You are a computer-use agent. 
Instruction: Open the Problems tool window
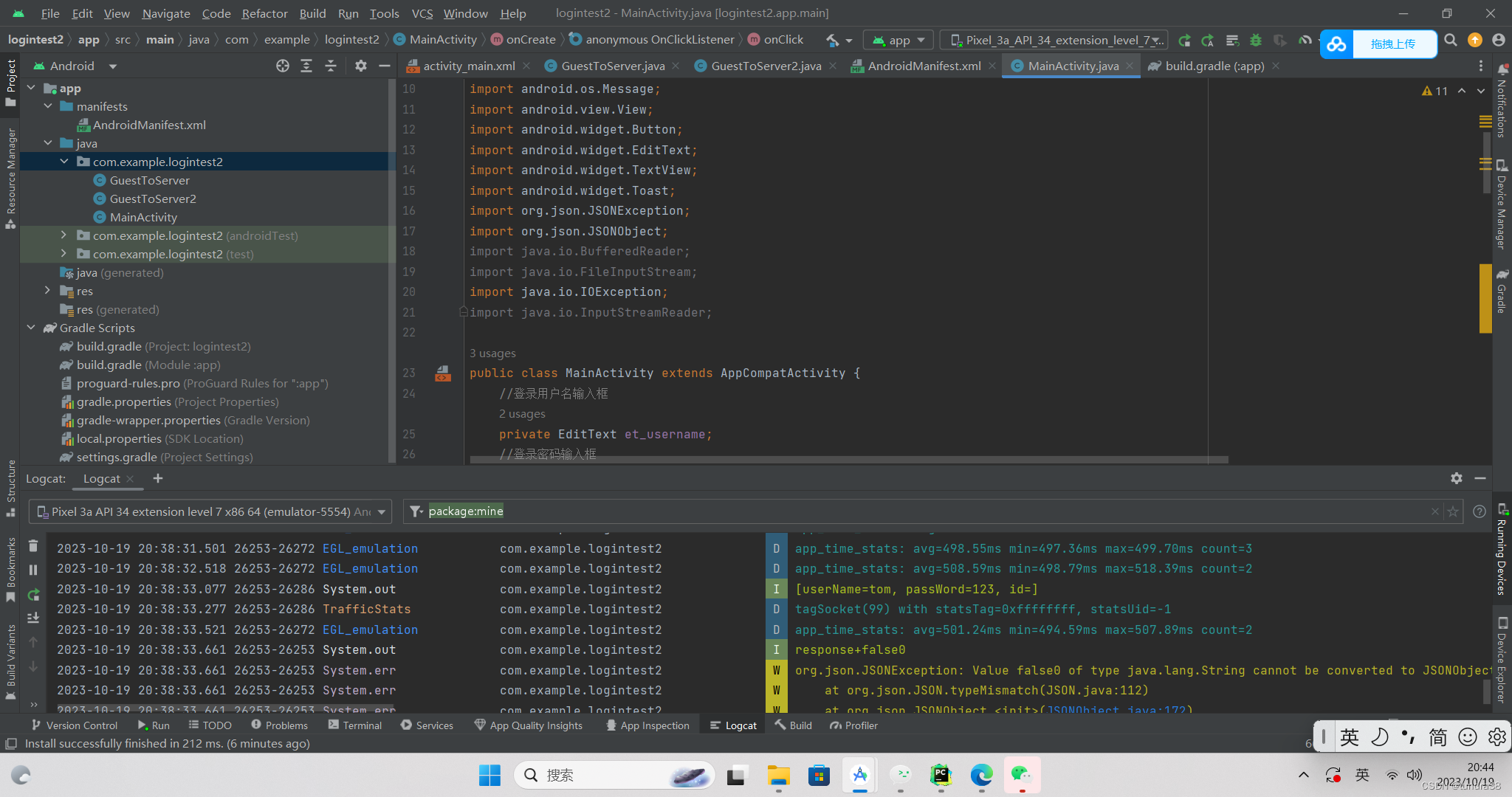(x=279, y=725)
